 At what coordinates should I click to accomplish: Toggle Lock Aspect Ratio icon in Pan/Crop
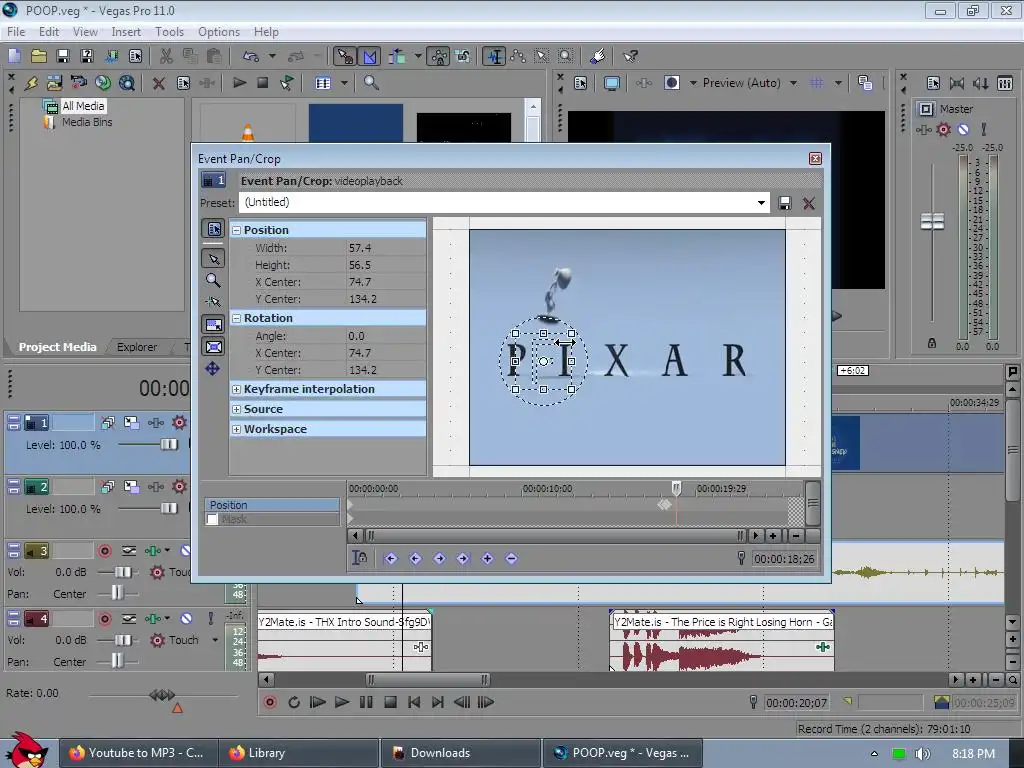click(213, 325)
